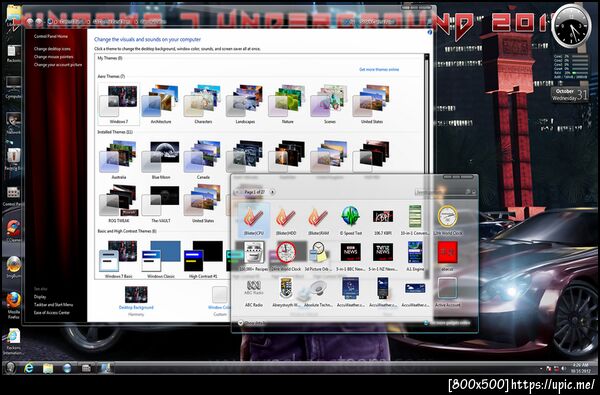This screenshot has height=395, width=600.
Task: Apply the ROG theme
Action: tap(119, 203)
